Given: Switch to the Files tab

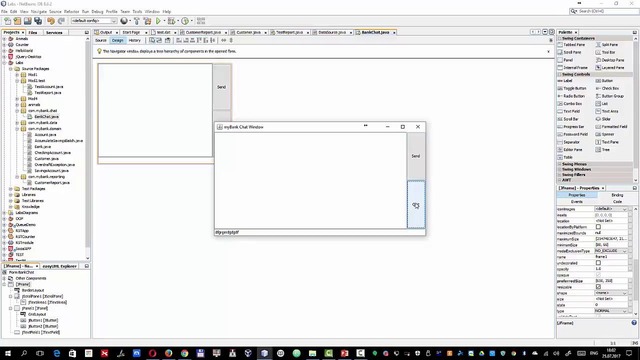Looking at the screenshot, I should coord(33,32).
